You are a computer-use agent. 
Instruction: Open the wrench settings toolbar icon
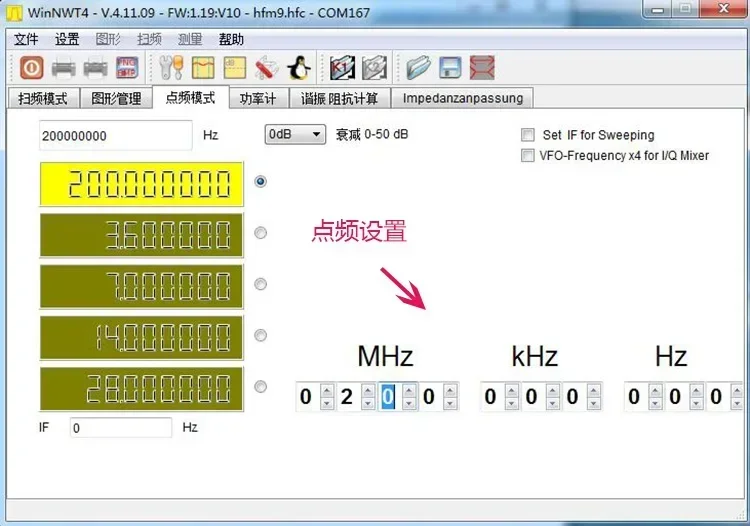click(x=171, y=67)
